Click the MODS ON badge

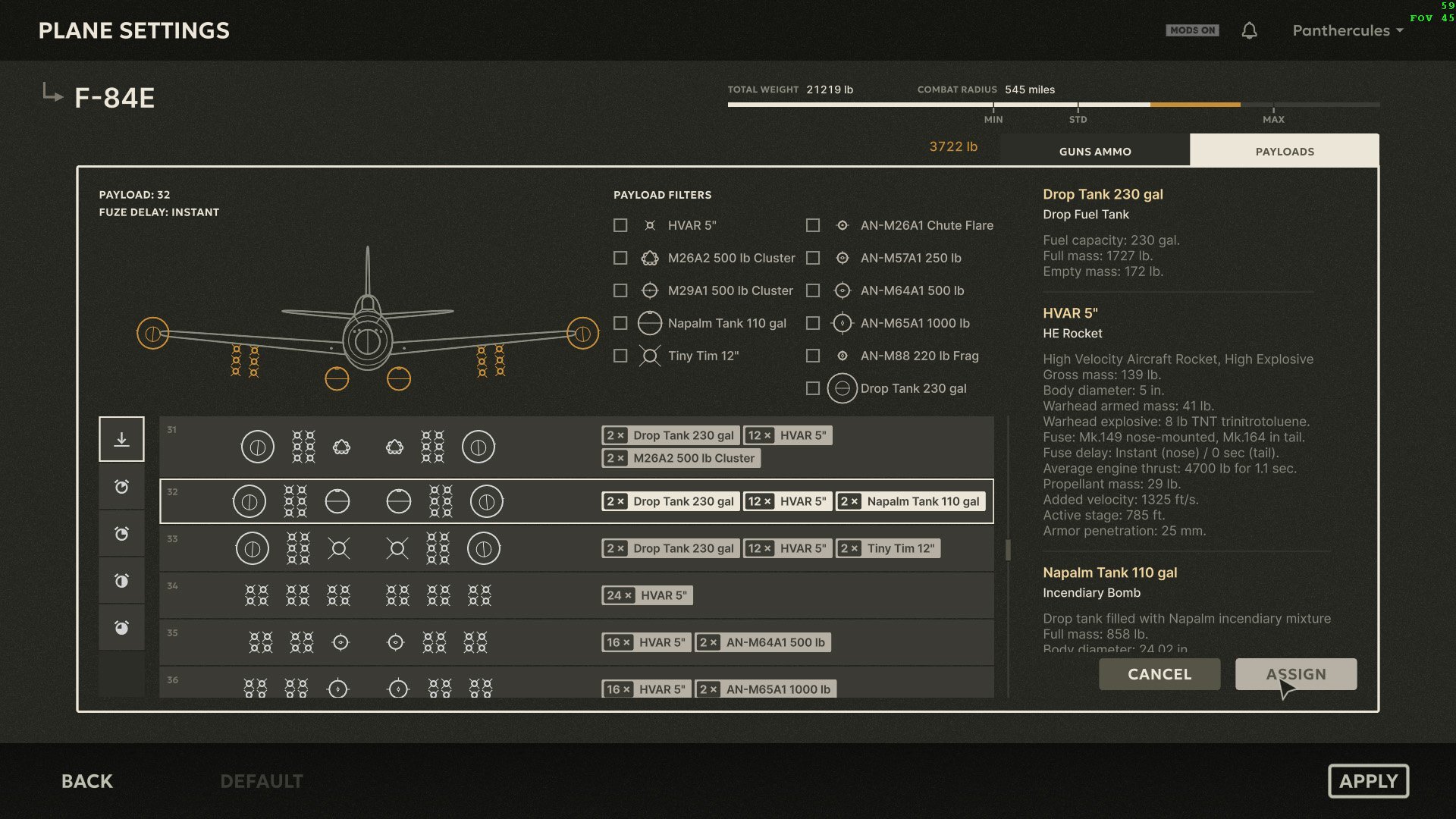1192,30
